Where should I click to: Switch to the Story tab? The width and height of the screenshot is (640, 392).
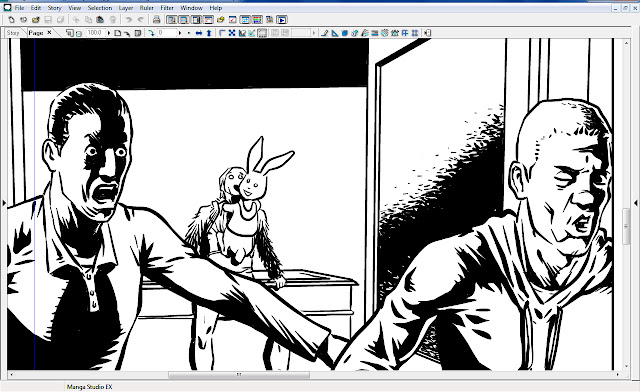coord(13,33)
